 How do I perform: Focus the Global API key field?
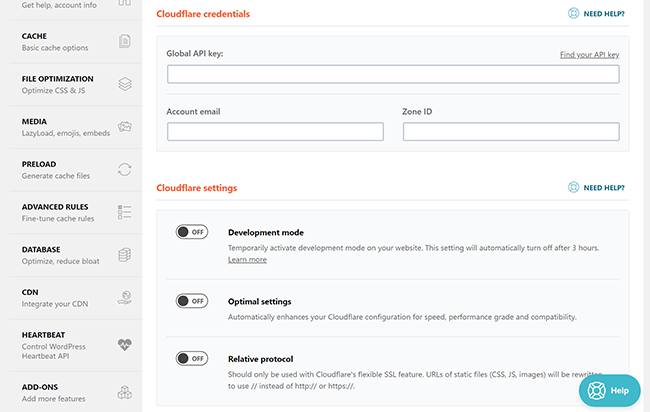[x=393, y=74]
